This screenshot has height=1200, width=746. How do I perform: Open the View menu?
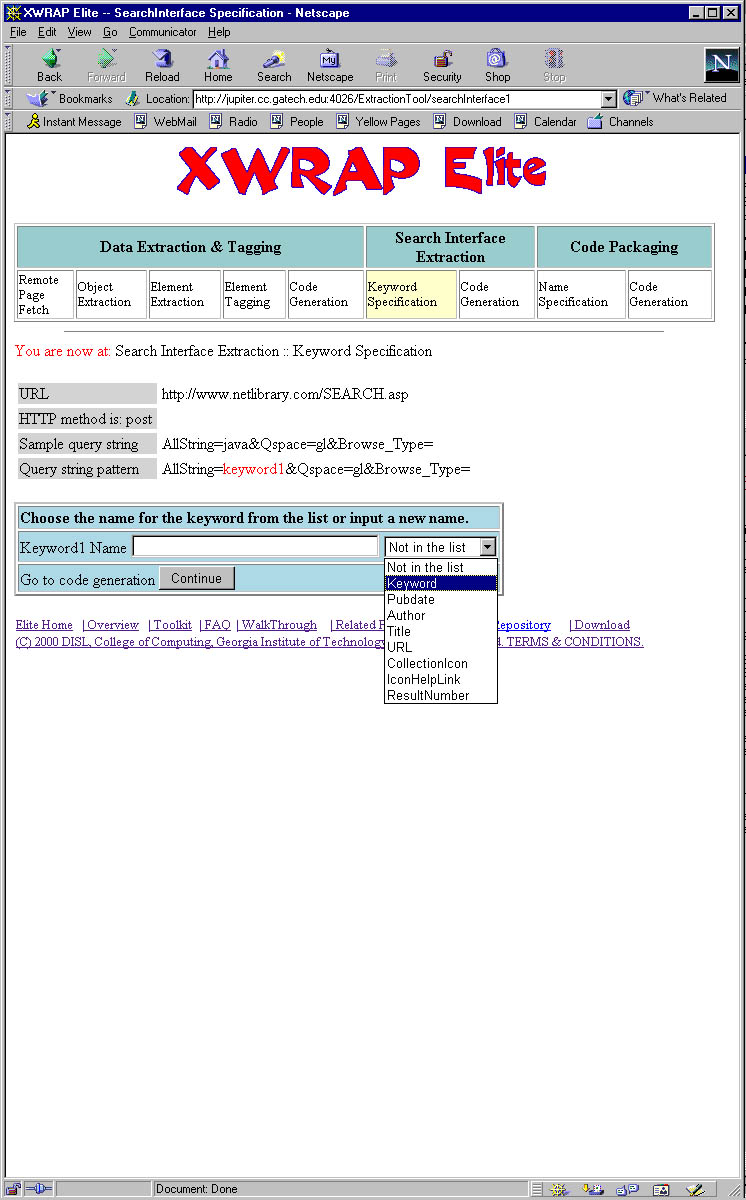point(79,32)
